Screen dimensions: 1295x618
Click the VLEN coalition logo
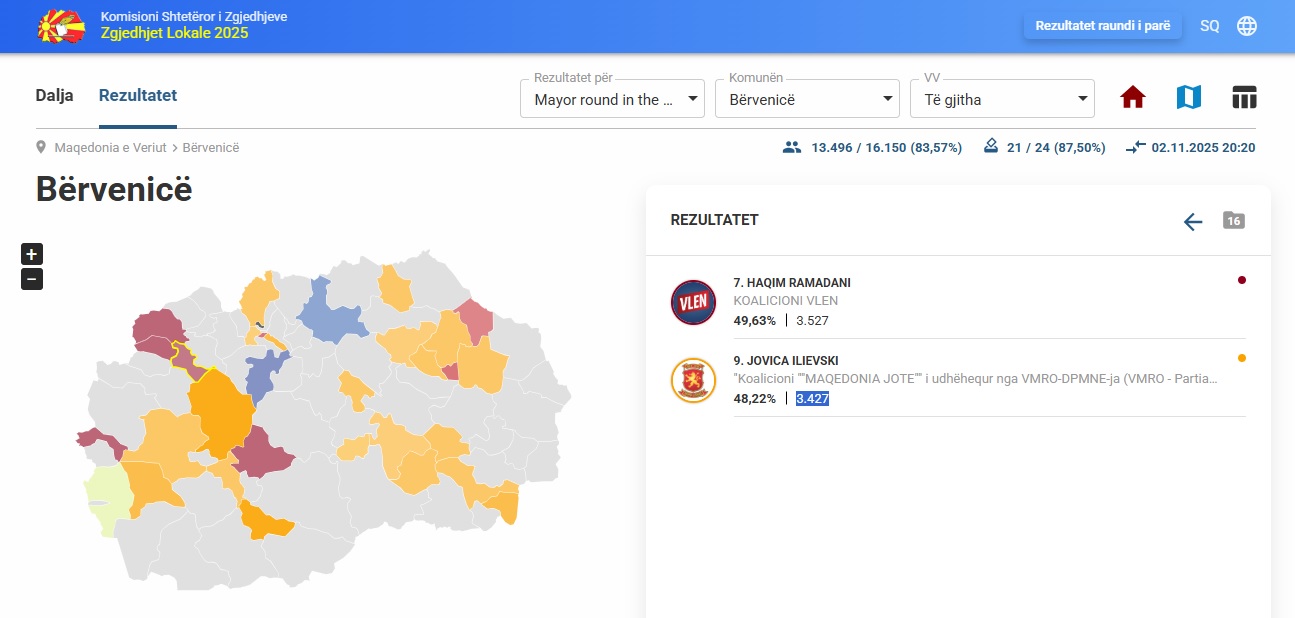pyautogui.click(x=693, y=302)
